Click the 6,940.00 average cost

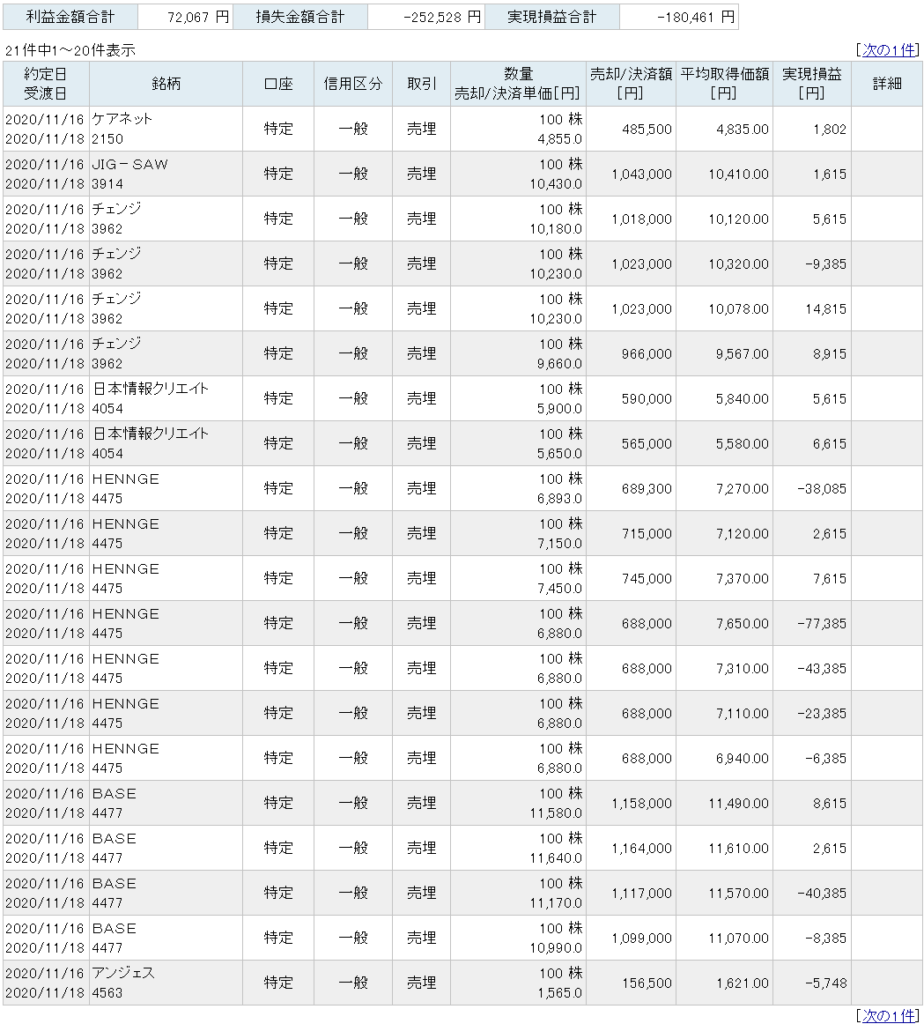click(742, 758)
